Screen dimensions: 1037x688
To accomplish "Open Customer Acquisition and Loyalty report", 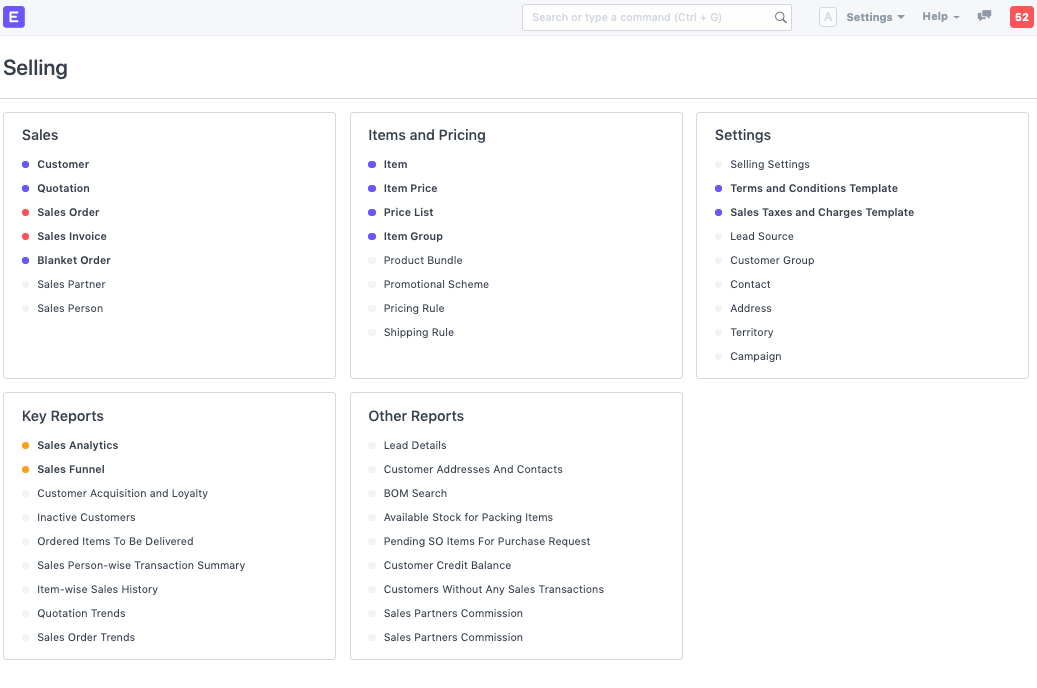I will pyautogui.click(x=122, y=494).
